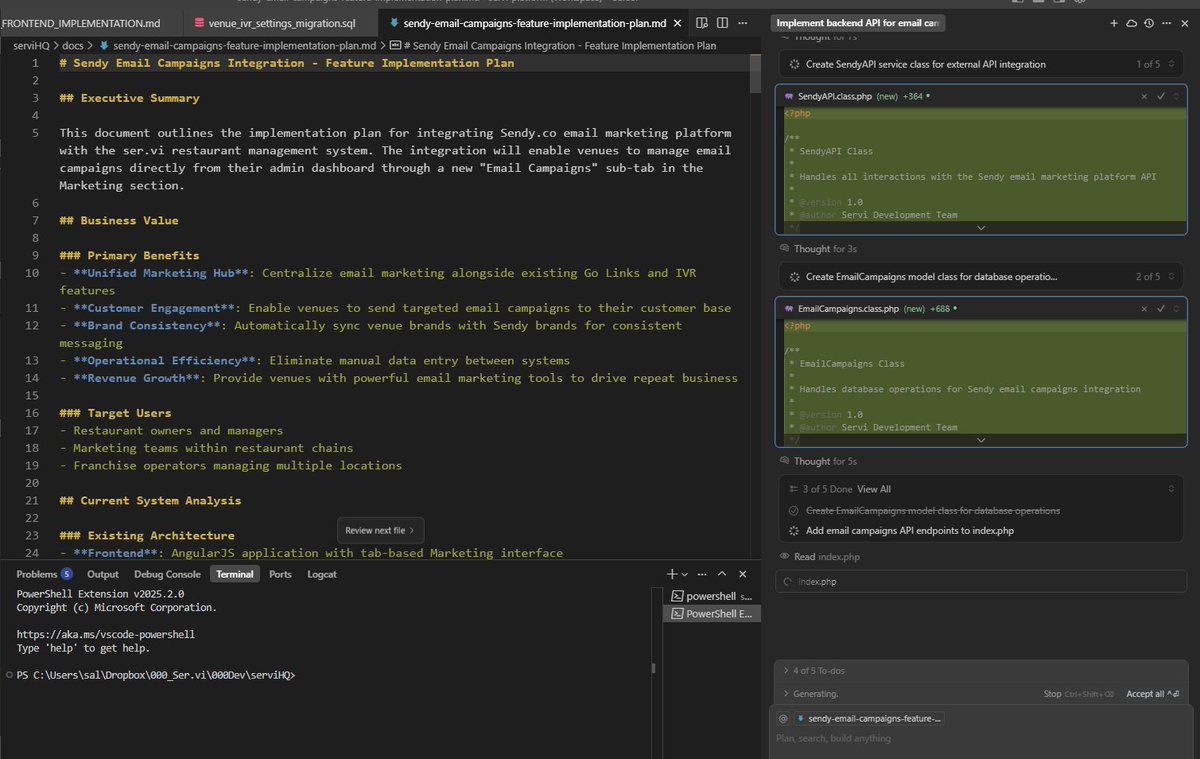Select the Terminal panel tab
Screen dimensions: 1200x759
235,574
